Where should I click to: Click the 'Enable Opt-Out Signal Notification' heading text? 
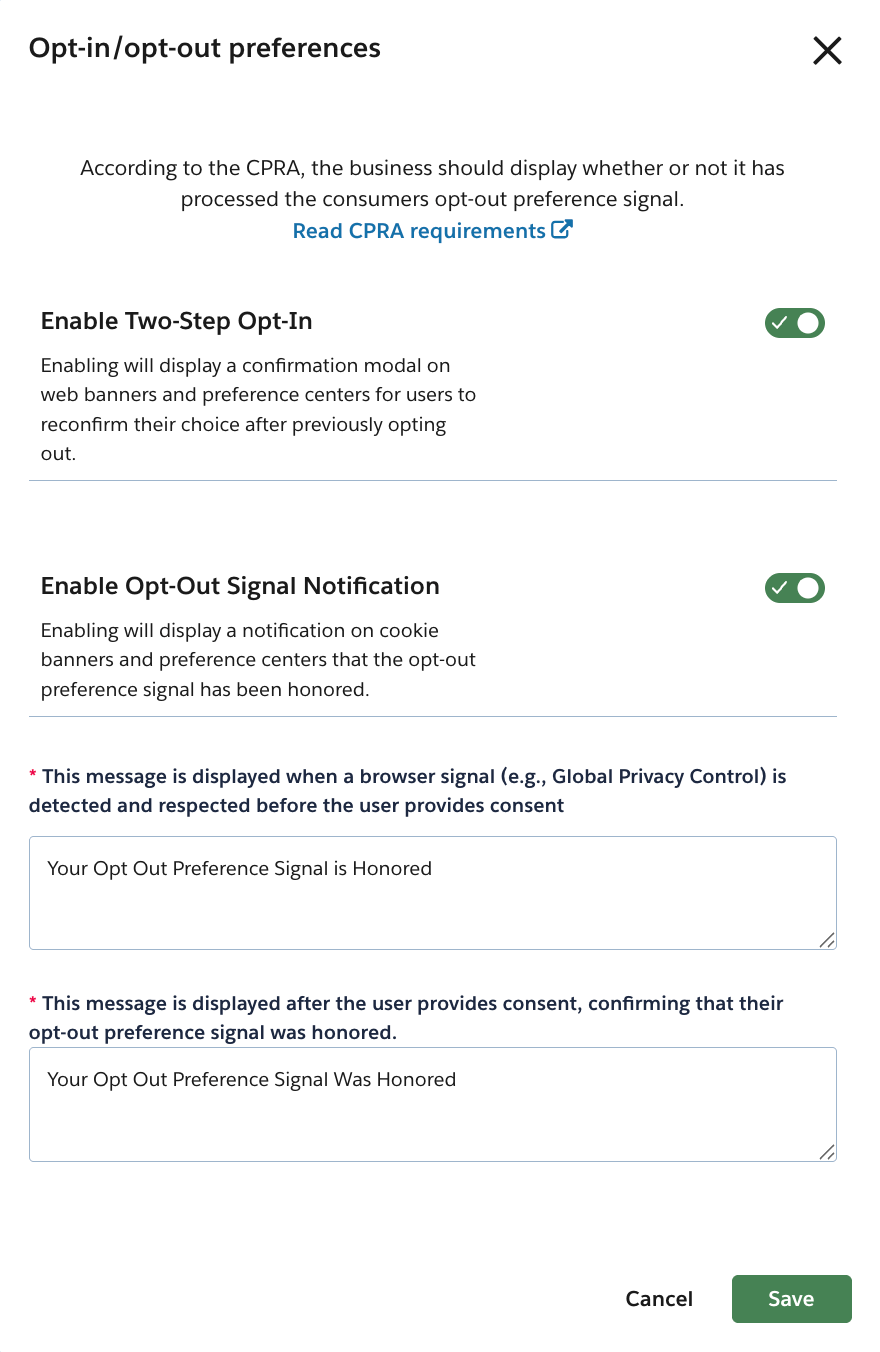pos(240,586)
